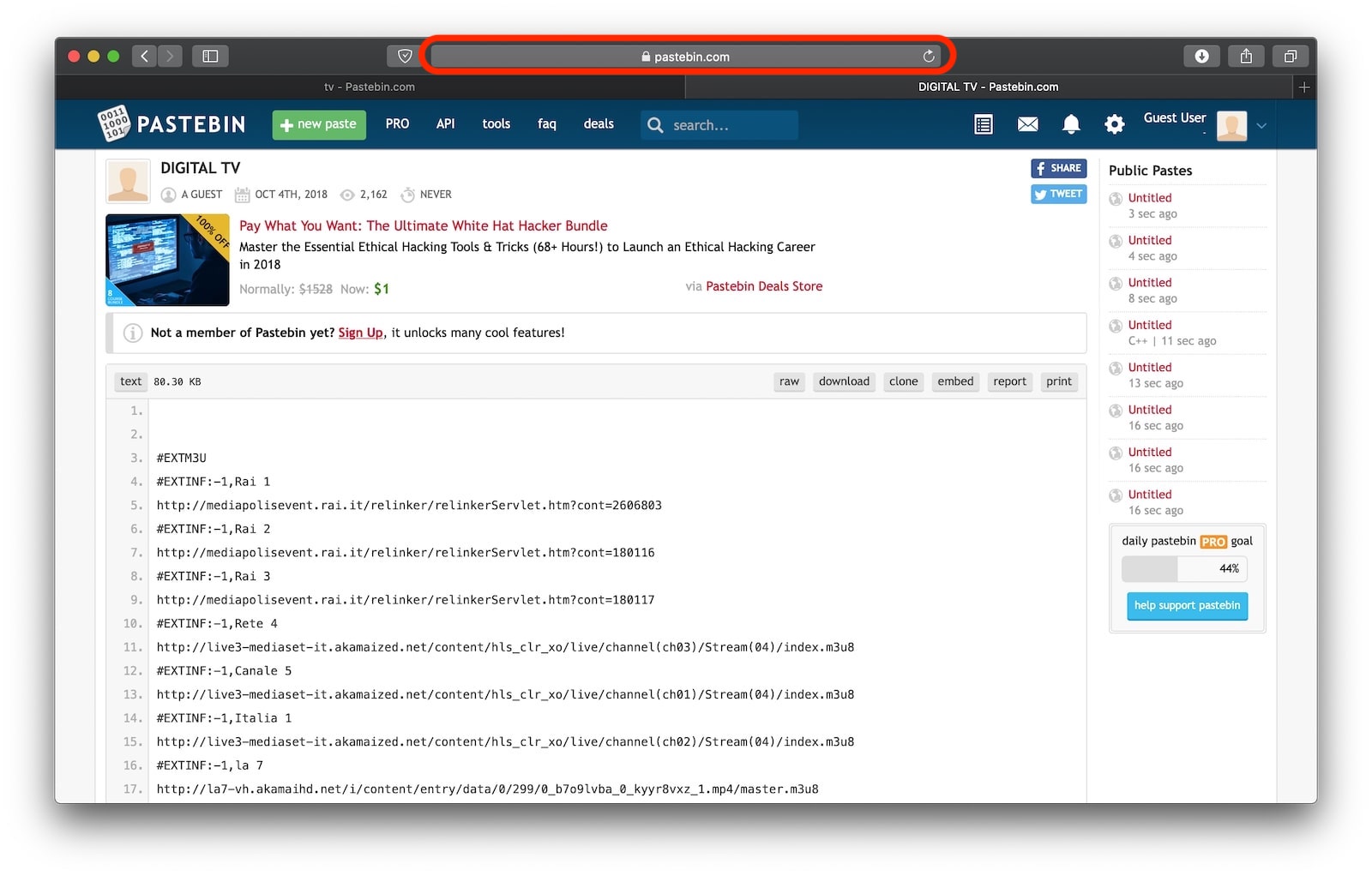1372x876 pixels.
Task: Click the globe icon beside the C++ paste
Action: pyautogui.click(x=1116, y=326)
